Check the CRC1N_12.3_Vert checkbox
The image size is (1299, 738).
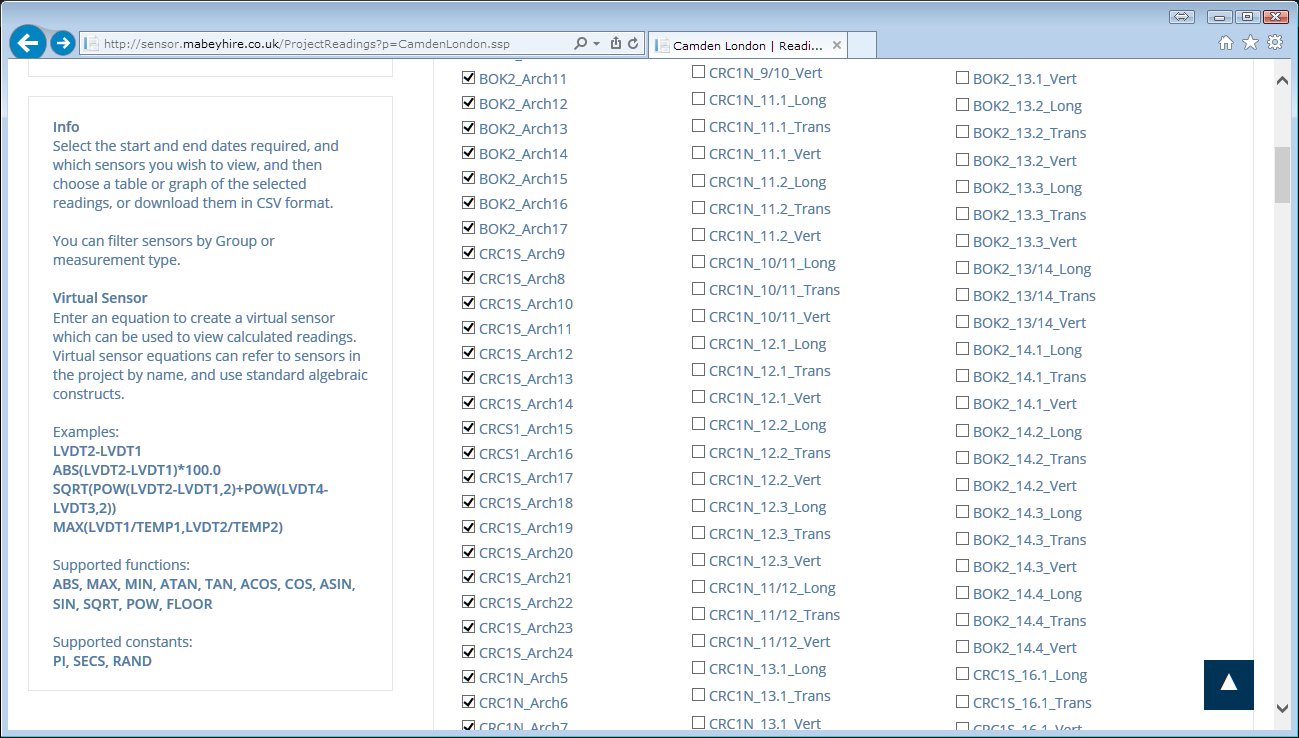click(x=698, y=560)
